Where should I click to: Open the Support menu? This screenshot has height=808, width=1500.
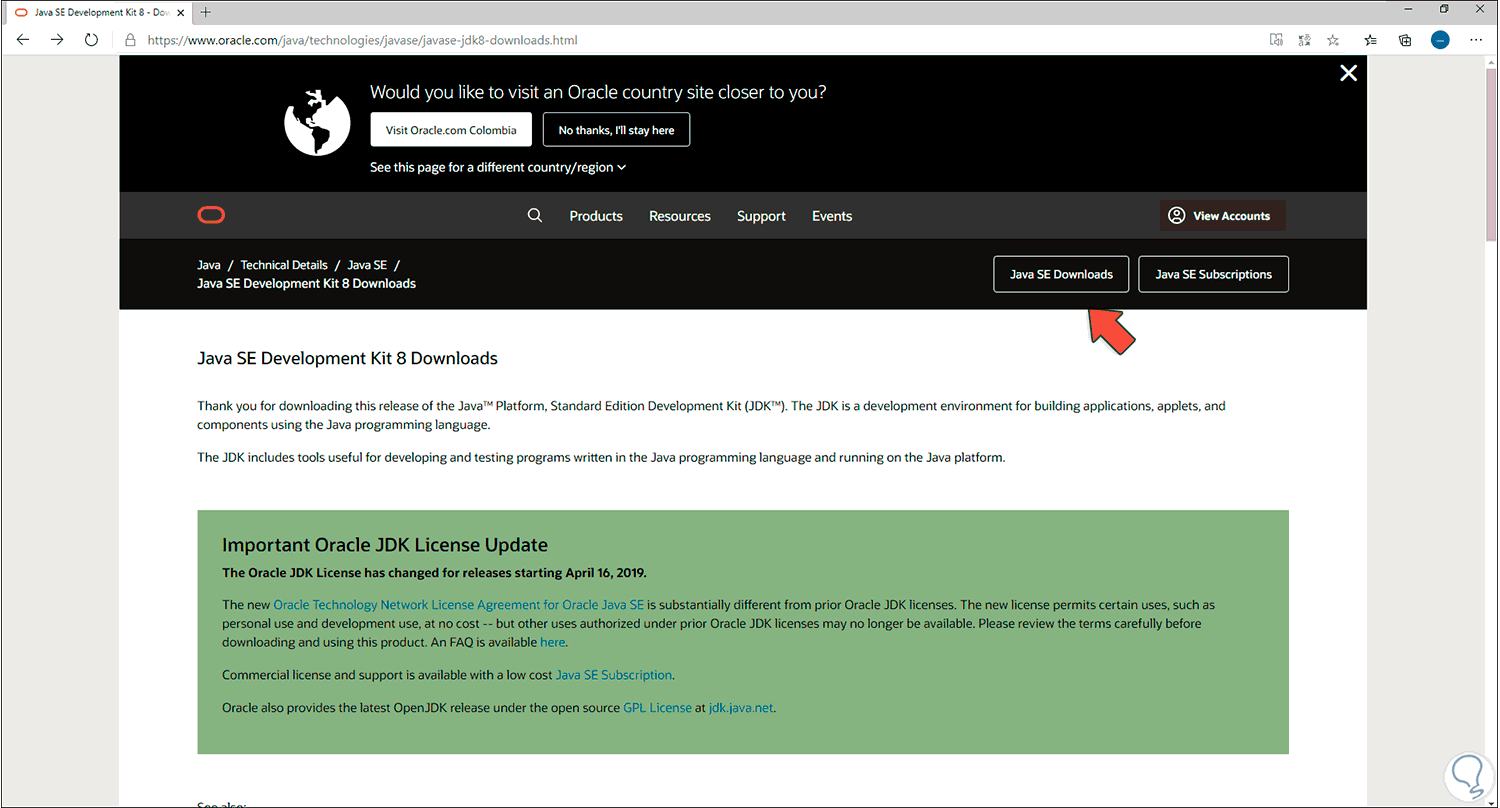tap(761, 216)
